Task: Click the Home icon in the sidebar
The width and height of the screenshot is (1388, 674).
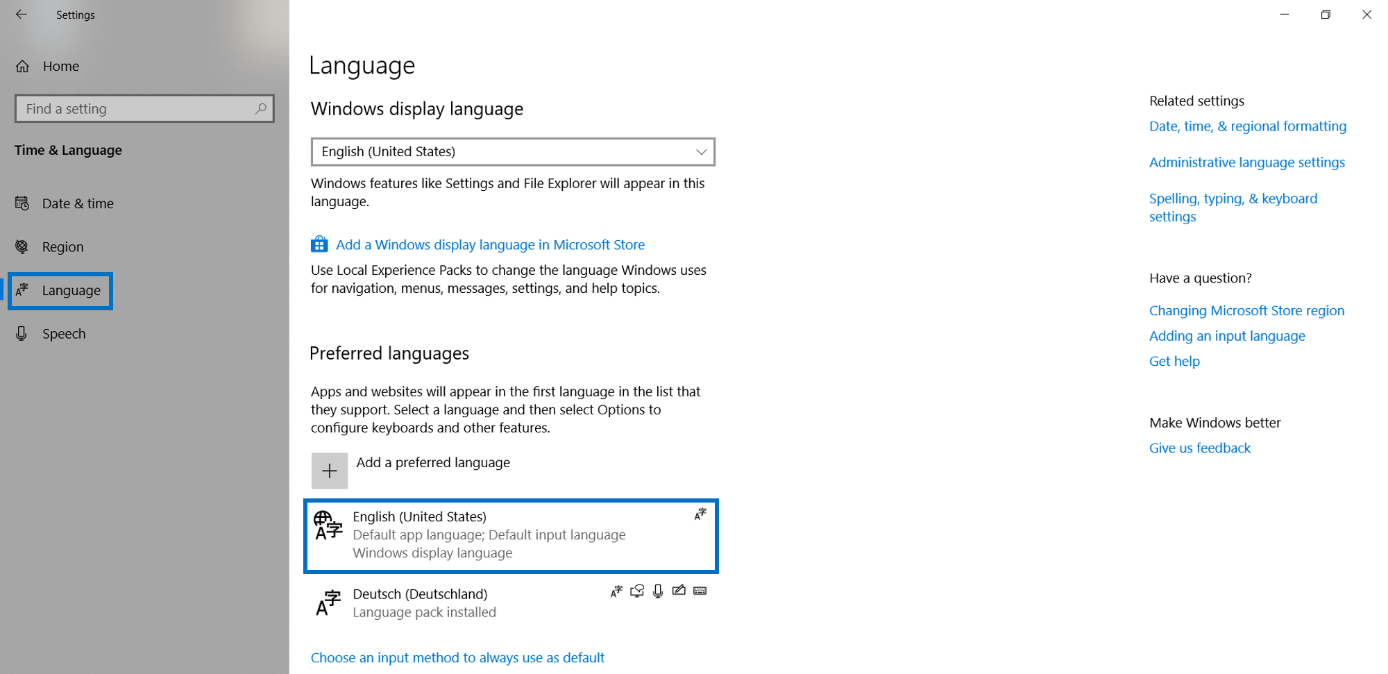Action: click(22, 66)
